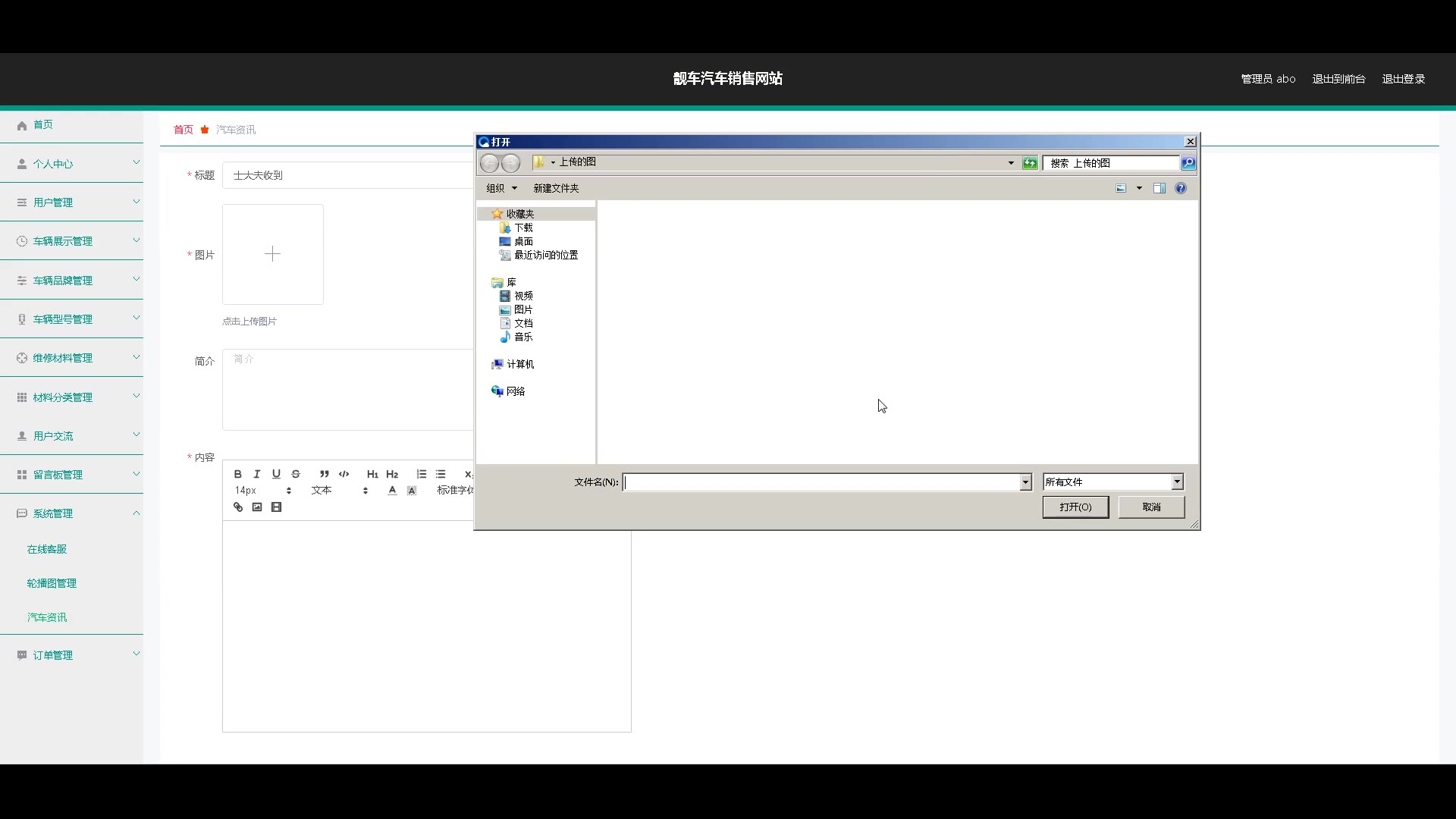Insert a blockquote with the quote icon
This screenshot has width=1456, height=819.
point(324,474)
